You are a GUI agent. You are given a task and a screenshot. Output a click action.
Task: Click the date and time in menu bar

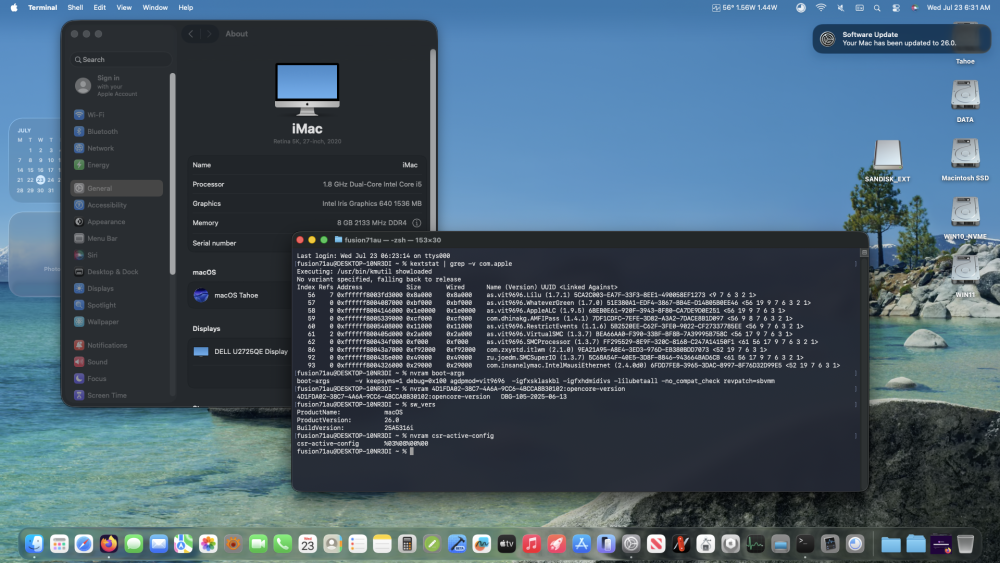tap(958, 8)
